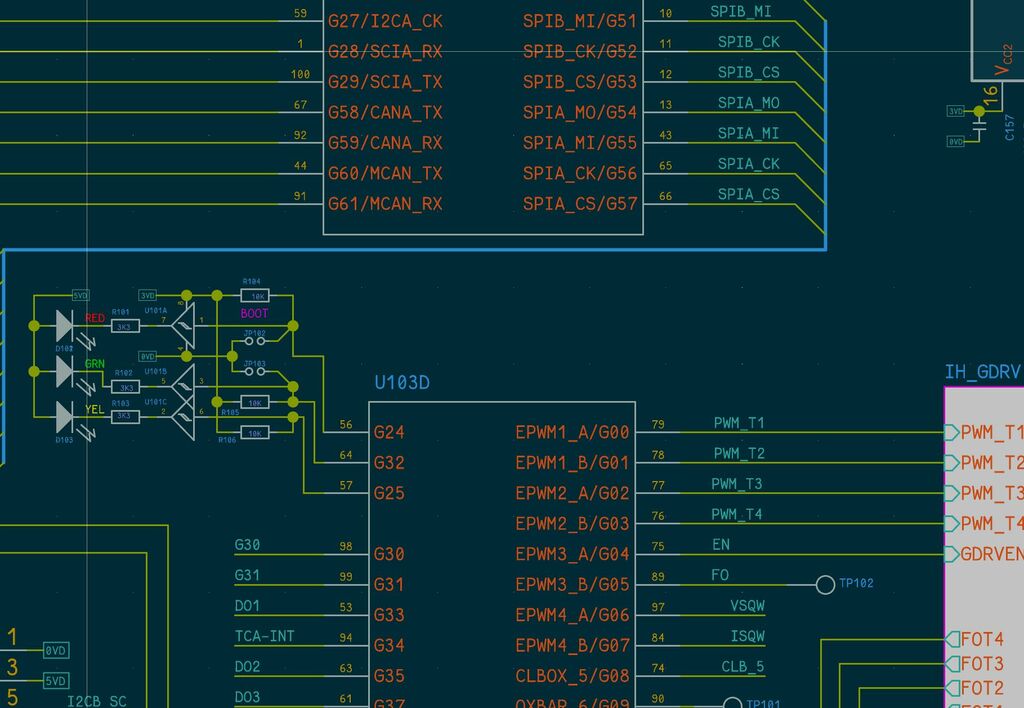Click the TCA-INT net label
The height and width of the screenshot is (708, 1024).
[264, 636]
